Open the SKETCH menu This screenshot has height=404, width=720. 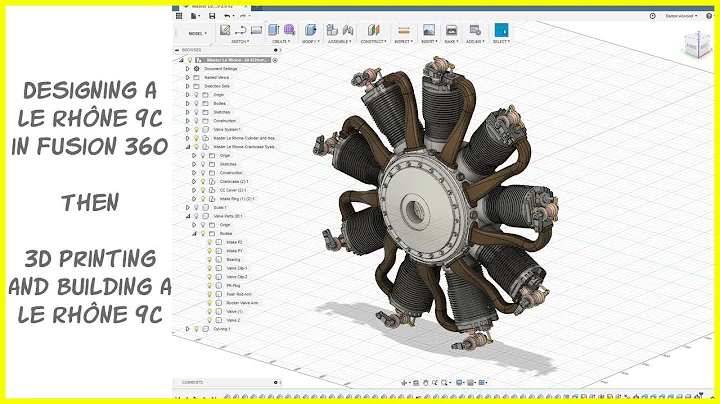(240, 41)
